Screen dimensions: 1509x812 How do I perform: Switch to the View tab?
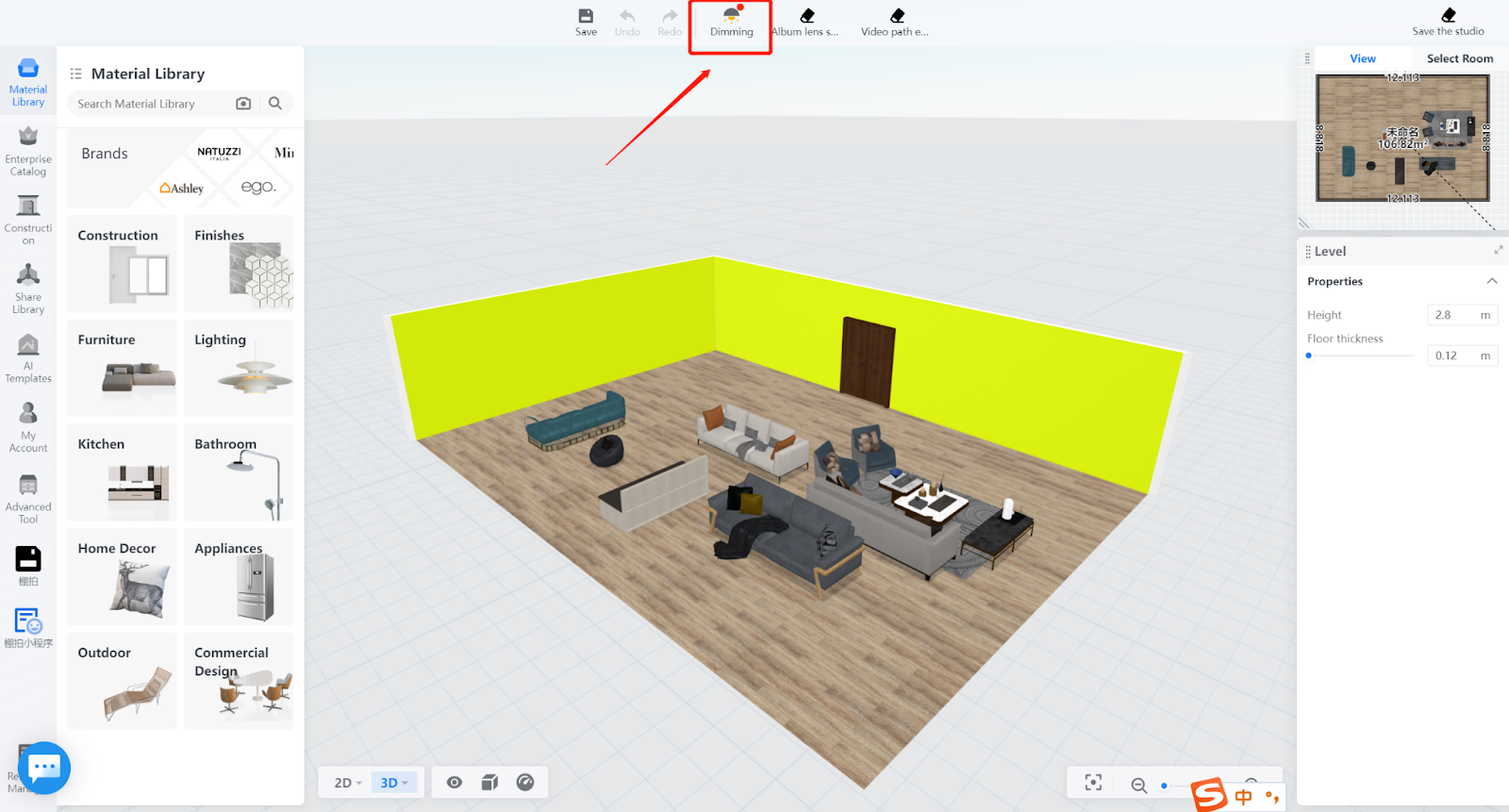click(x=1363, y=58)
